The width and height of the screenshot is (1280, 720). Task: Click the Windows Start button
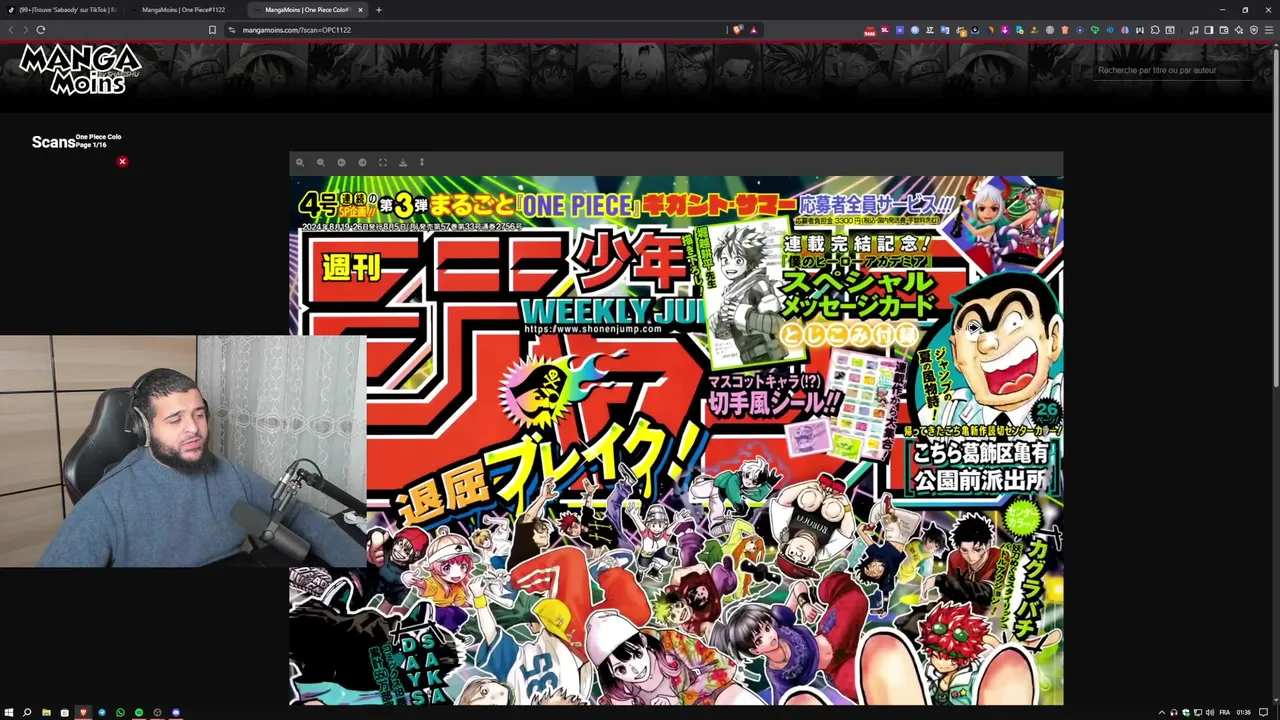(x=9, y=713)
